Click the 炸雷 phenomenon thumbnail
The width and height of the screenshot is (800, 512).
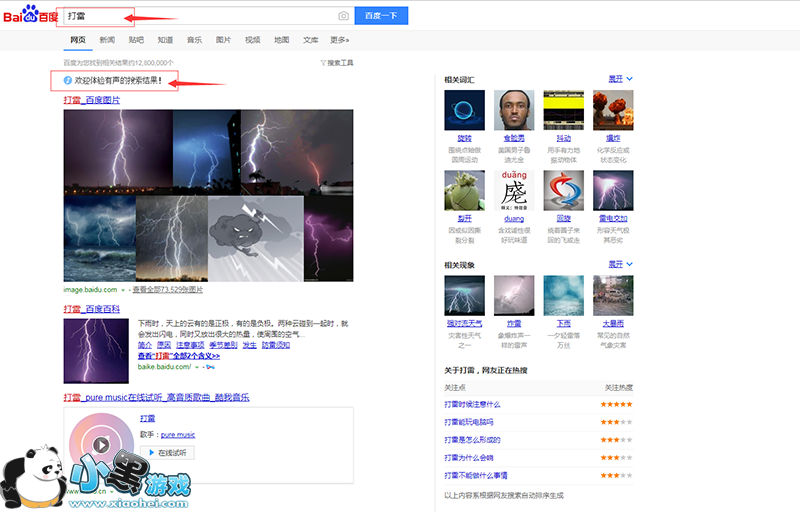coord(514,296)
